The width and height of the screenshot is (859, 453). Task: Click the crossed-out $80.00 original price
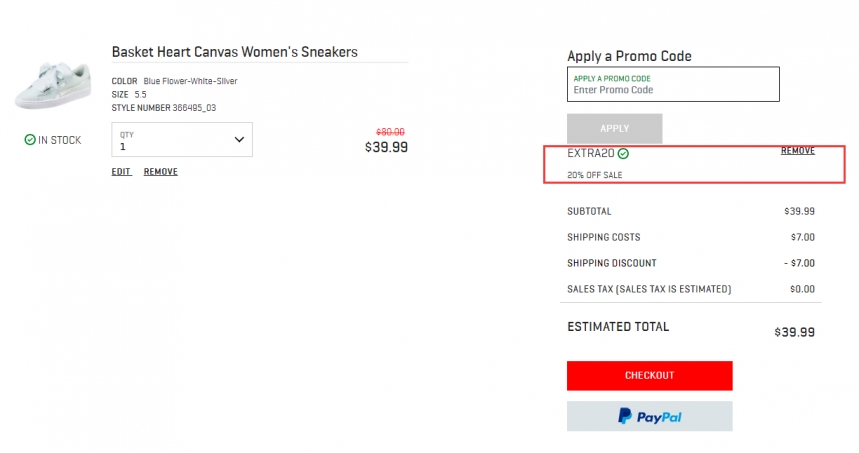[x=390, y=131]
